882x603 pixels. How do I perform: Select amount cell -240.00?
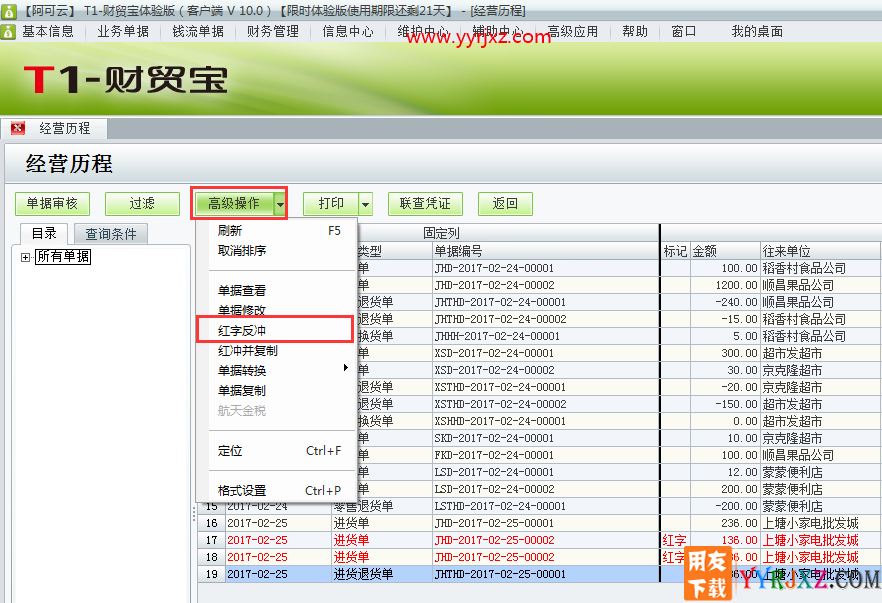725,302
